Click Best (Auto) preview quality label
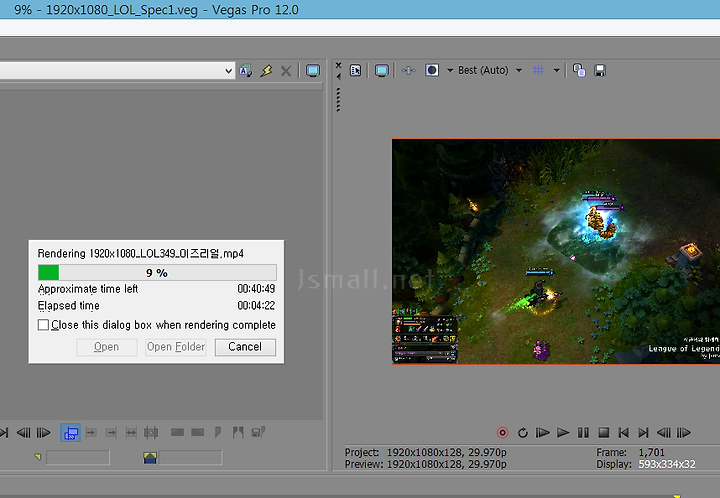 (483, 70)
